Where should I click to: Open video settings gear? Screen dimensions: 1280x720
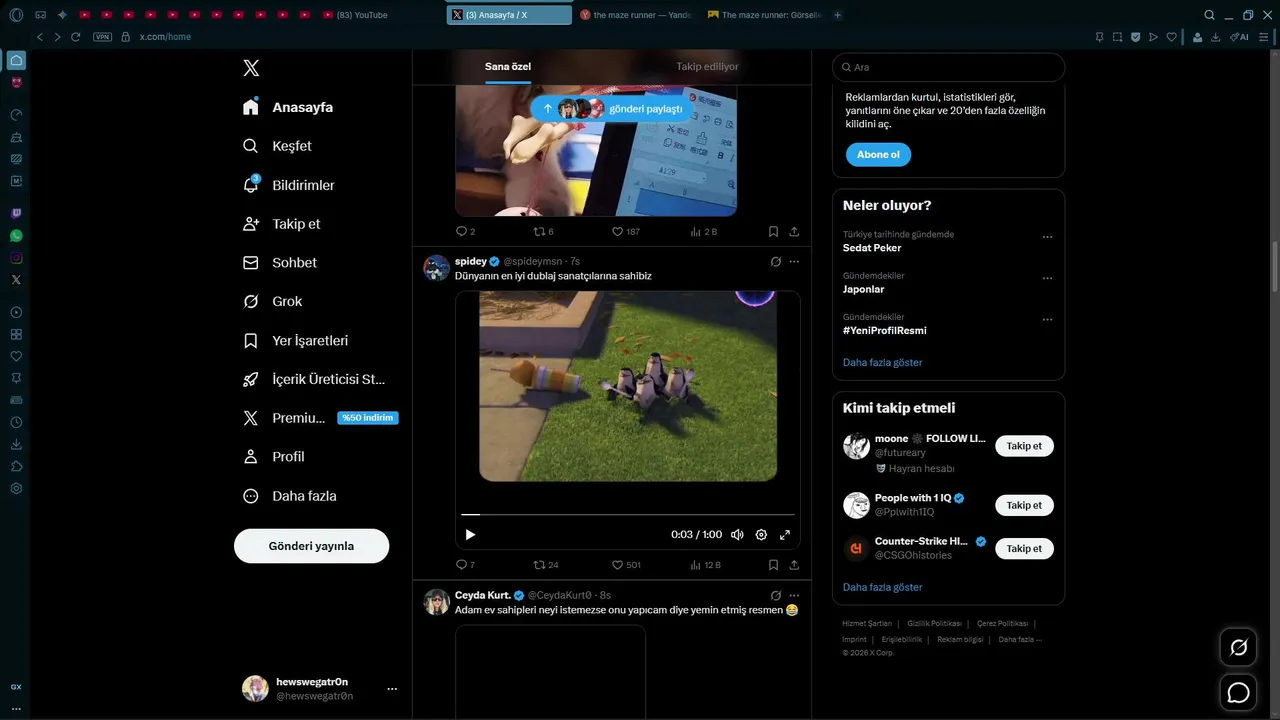(x=761, y=535)
